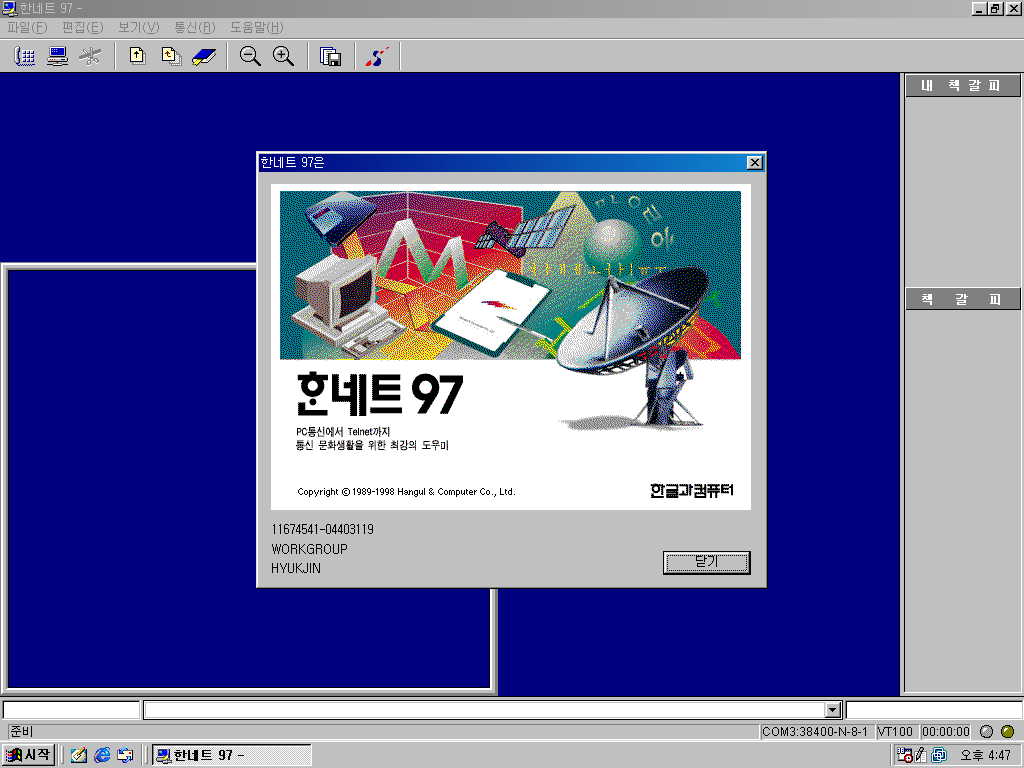This screenshot has width=1024, height=768.
Task: Open the 파일(F) menu
Action: point(27,27)
